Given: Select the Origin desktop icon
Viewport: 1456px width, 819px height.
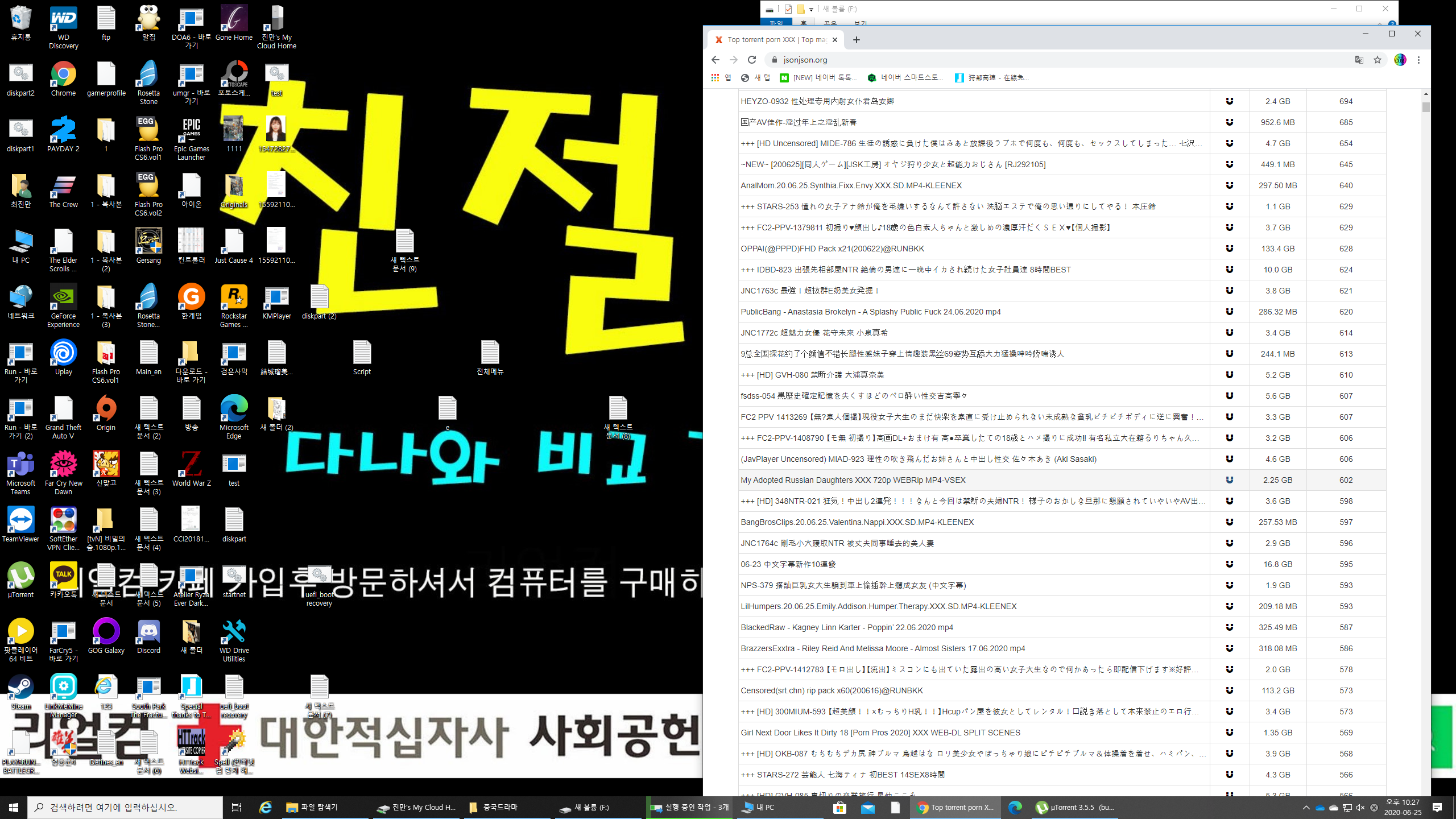Looking at the screenshot, I should click(x=106, y=413).
